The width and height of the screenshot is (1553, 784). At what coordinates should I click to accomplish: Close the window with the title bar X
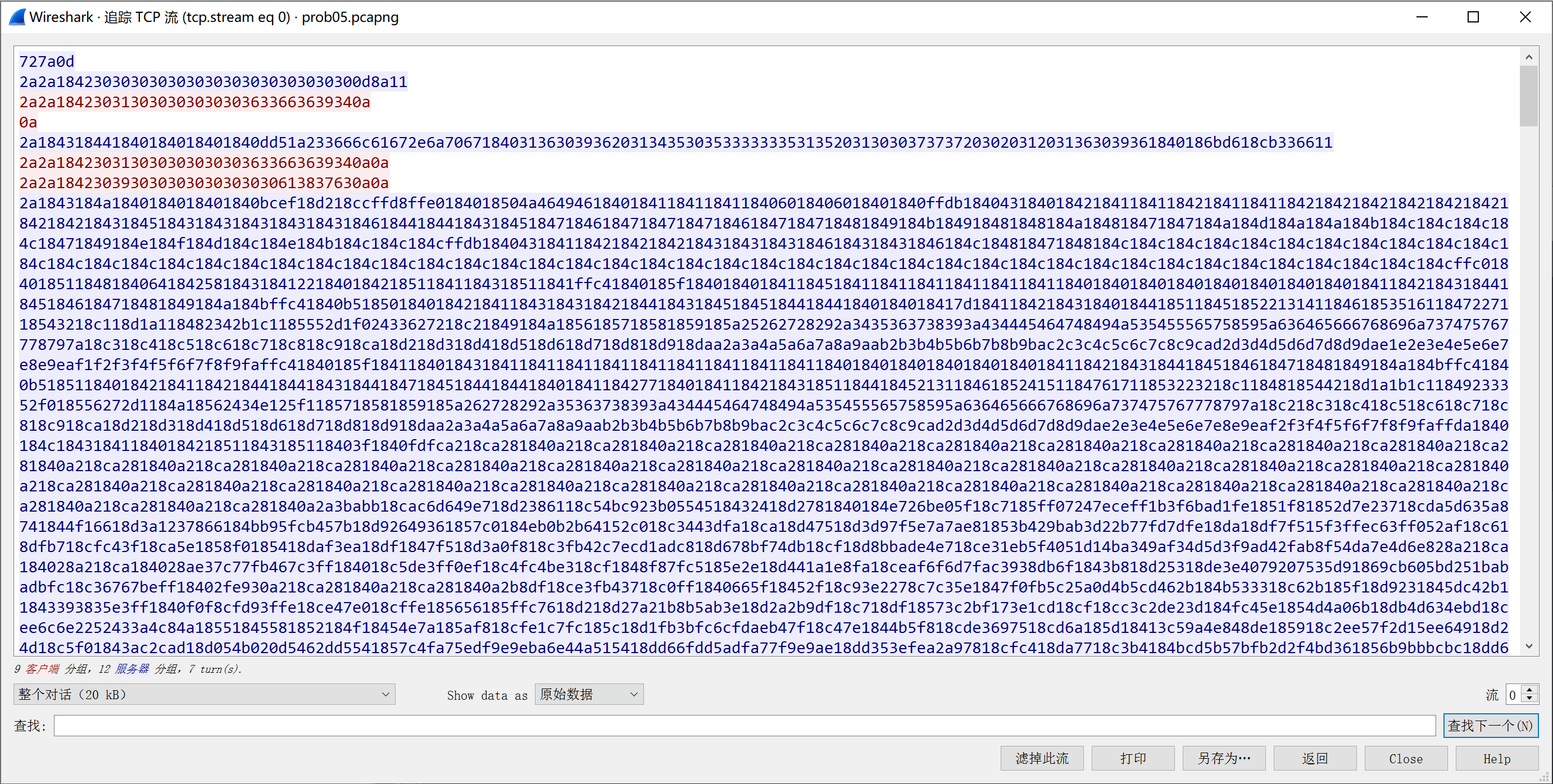click(1525, 17)
